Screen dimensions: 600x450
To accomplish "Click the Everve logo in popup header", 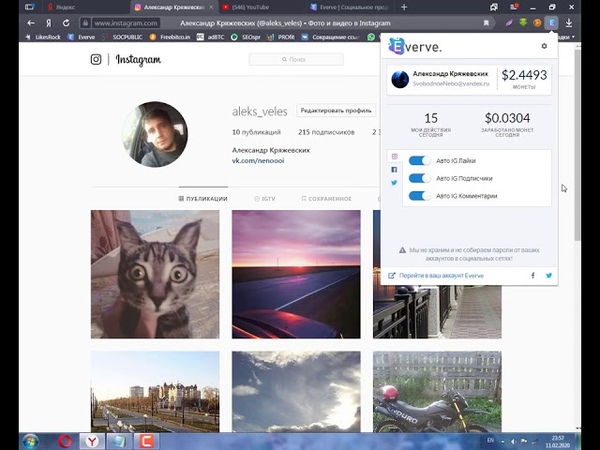I will (x=415, y=47).
